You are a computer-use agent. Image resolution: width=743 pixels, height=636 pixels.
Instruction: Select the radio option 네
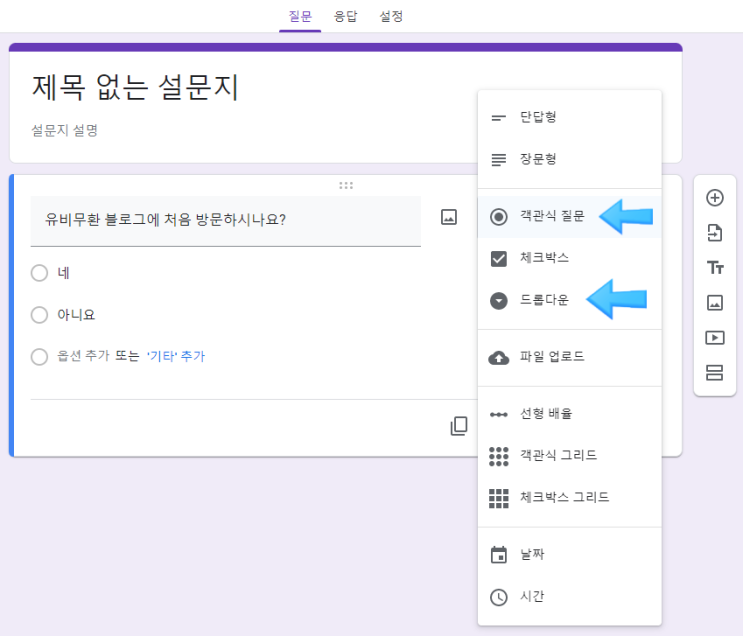point(39,273)
